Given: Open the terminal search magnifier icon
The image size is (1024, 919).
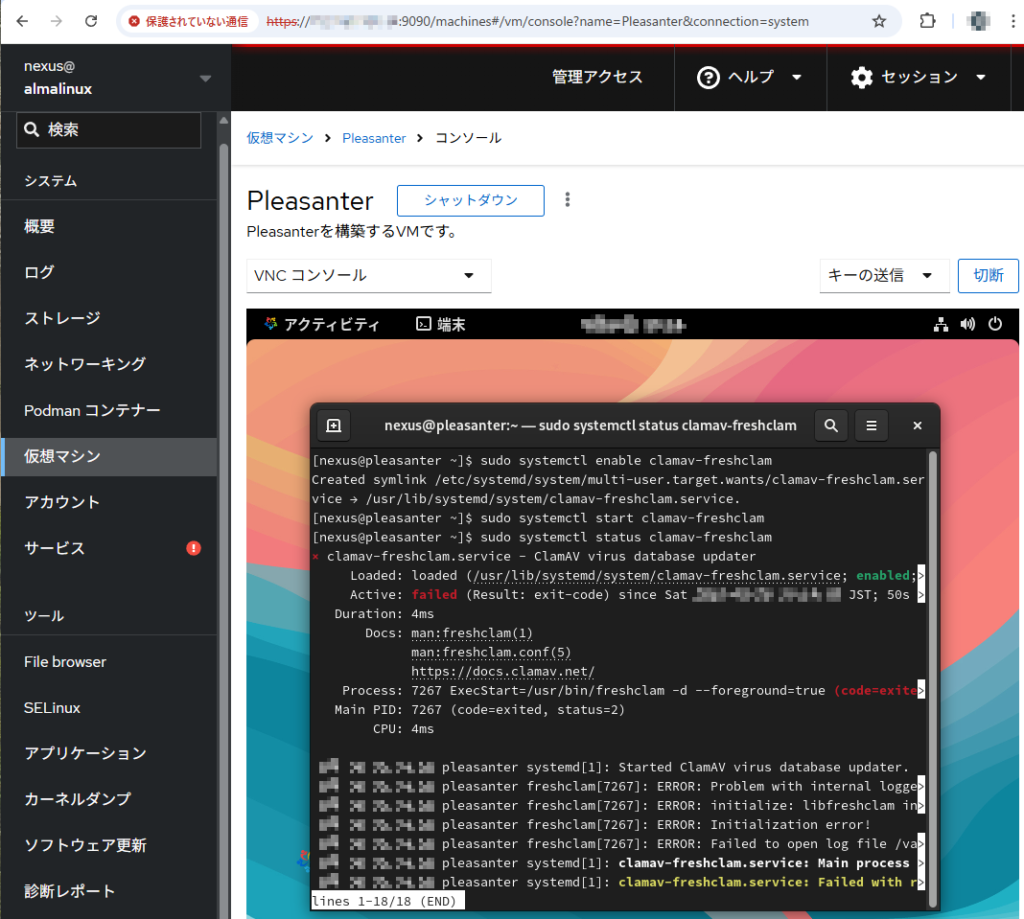Looking at the screenshot, I should click(831, 426).
